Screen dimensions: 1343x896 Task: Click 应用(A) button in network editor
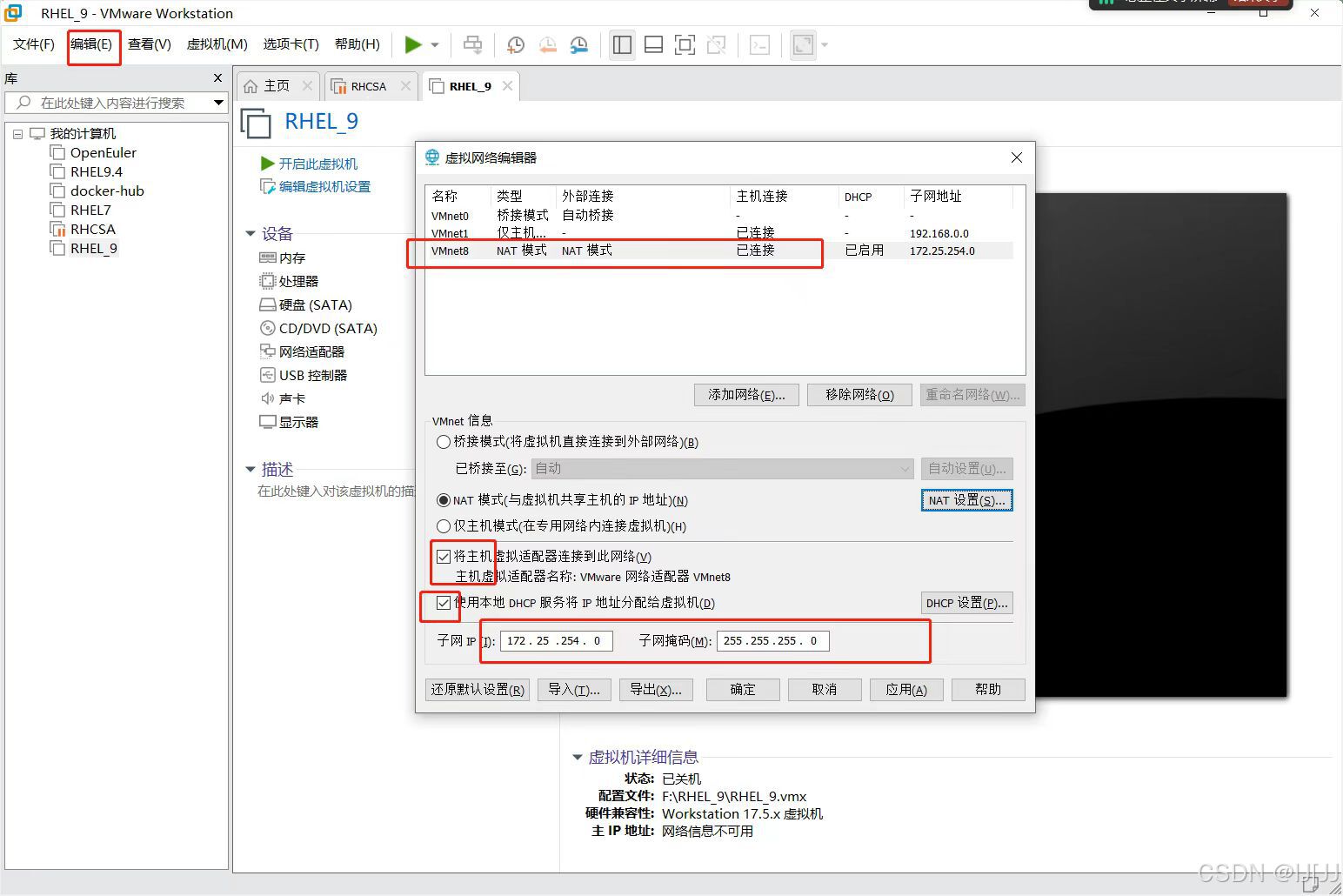point(906,690)
